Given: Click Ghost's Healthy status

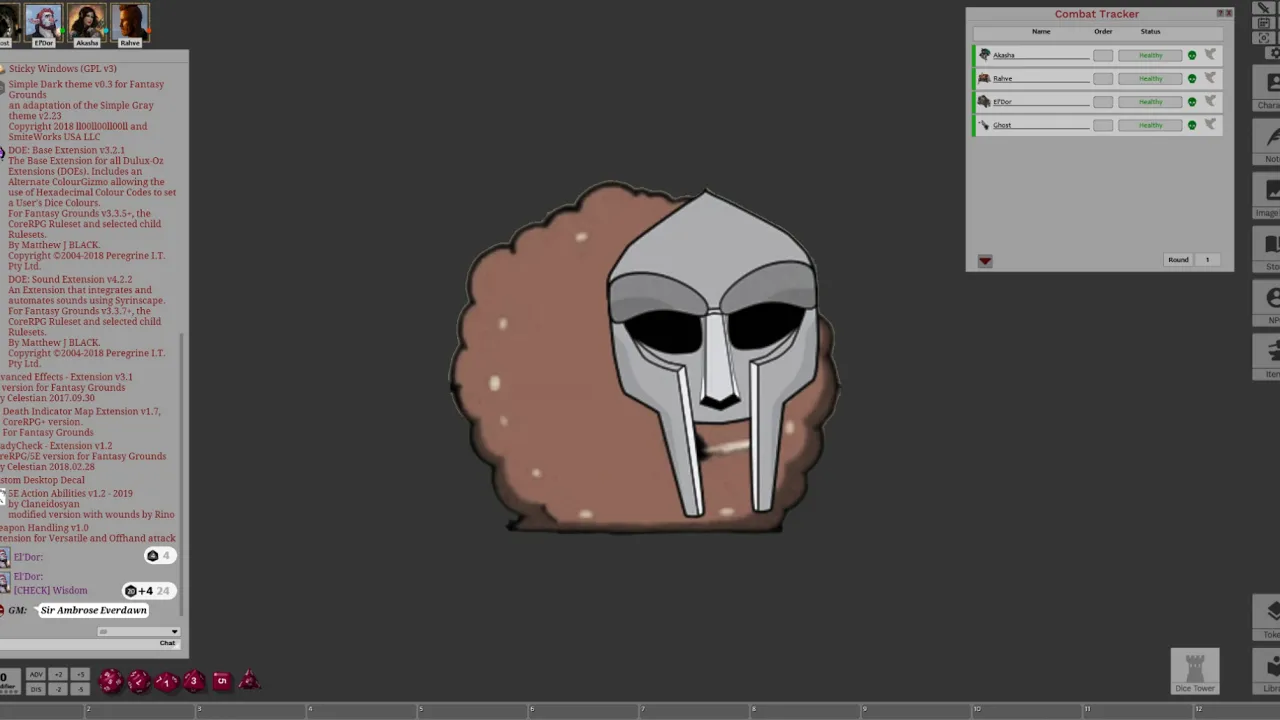Looking at the screenshot, I should click(x=1150, y=125).
